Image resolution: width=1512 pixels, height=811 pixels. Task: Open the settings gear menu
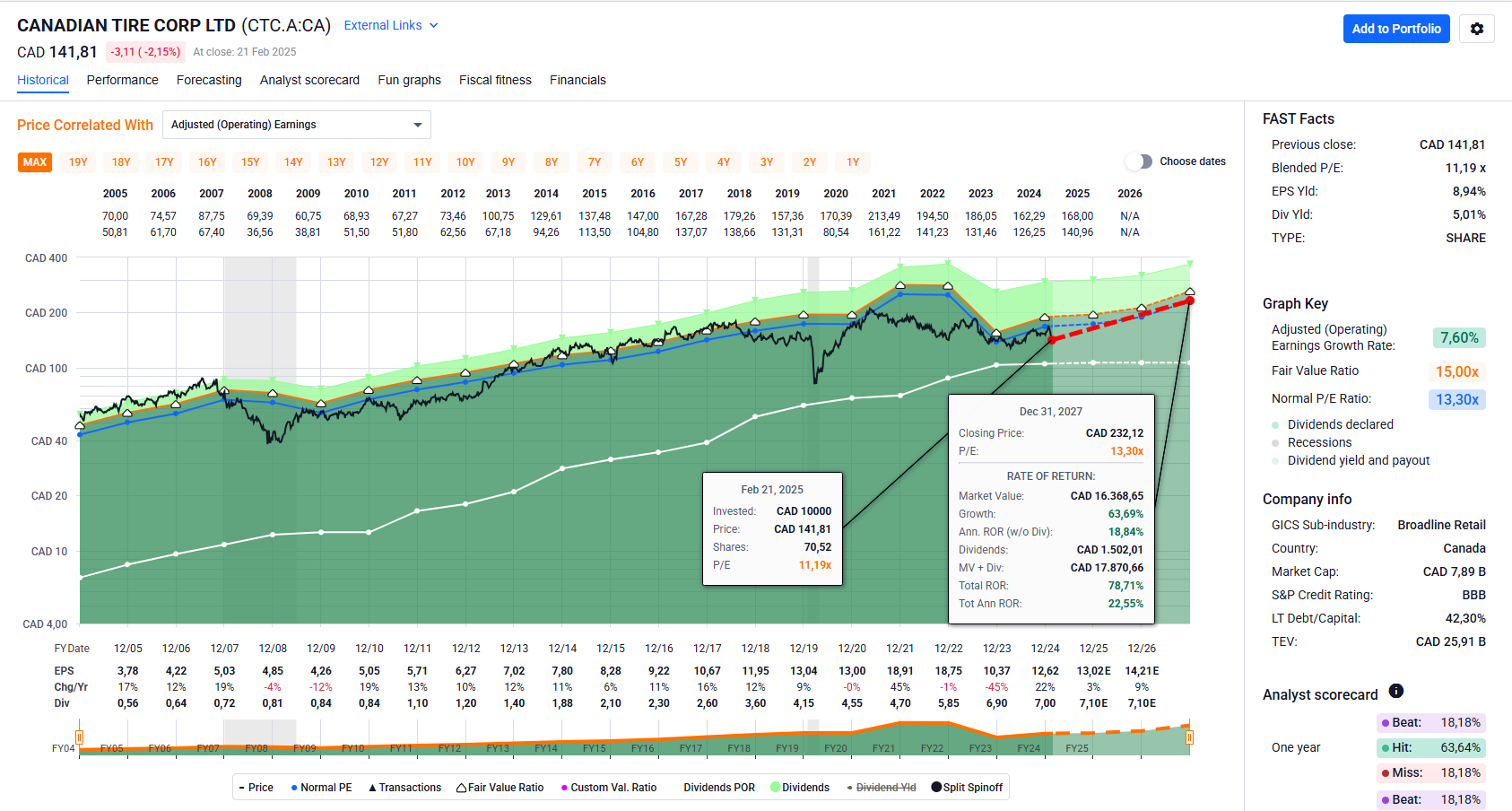click(x=1476, y=29)
